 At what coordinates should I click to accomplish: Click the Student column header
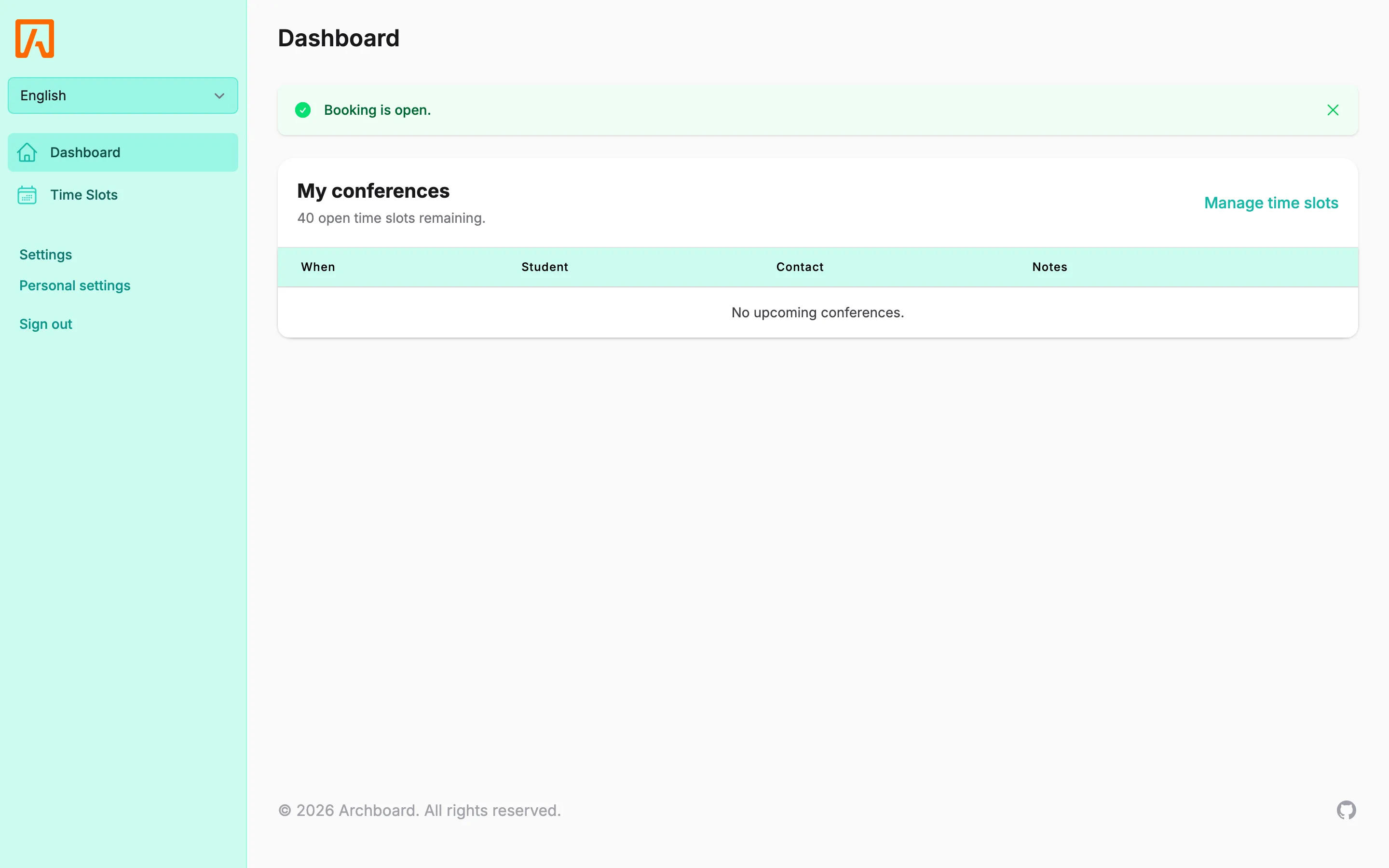(x=545, y=267)
